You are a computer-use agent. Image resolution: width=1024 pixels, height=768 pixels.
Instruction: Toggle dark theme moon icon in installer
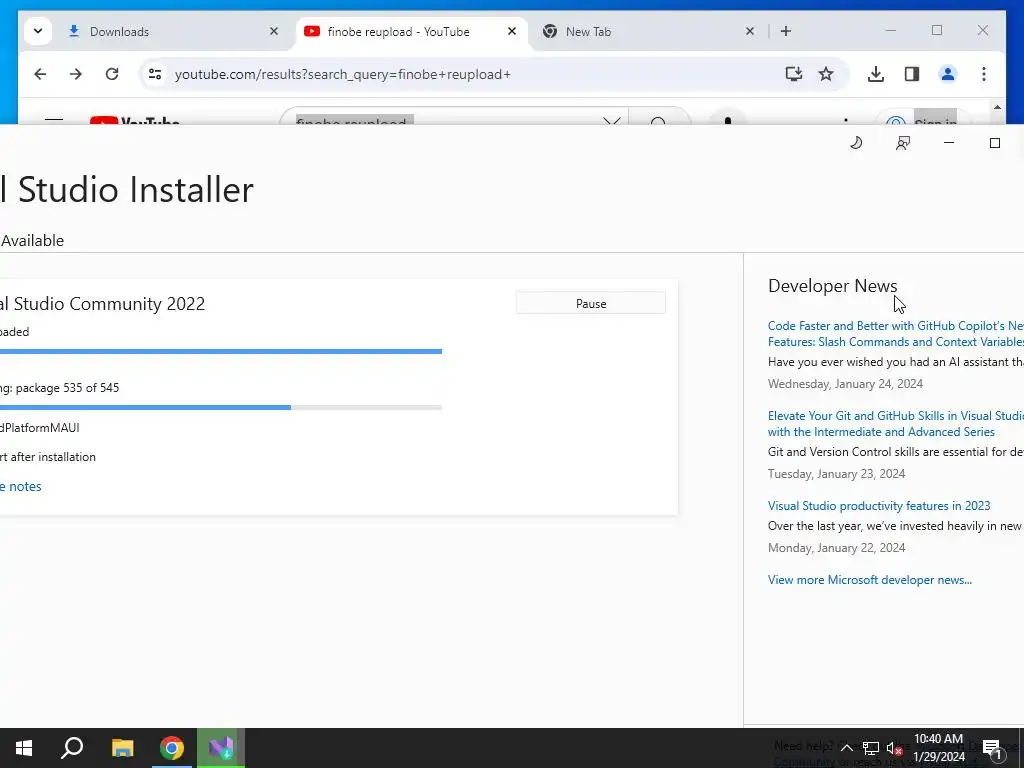[856, 143]
